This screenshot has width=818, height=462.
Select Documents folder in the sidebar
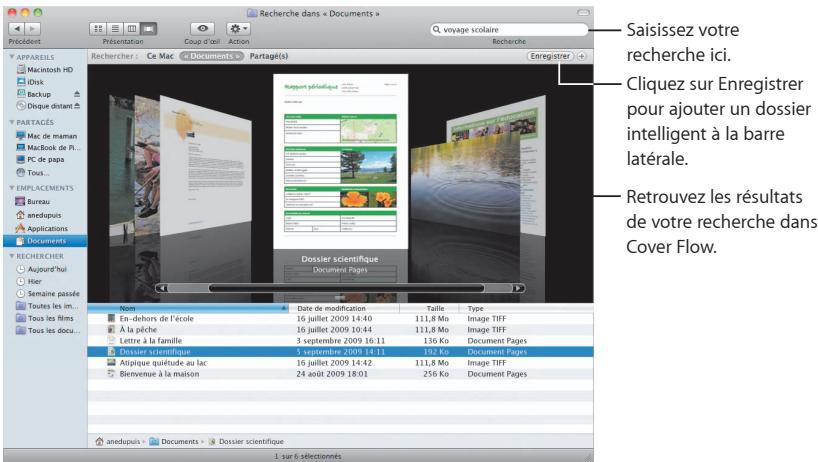(x=45, y=241)
